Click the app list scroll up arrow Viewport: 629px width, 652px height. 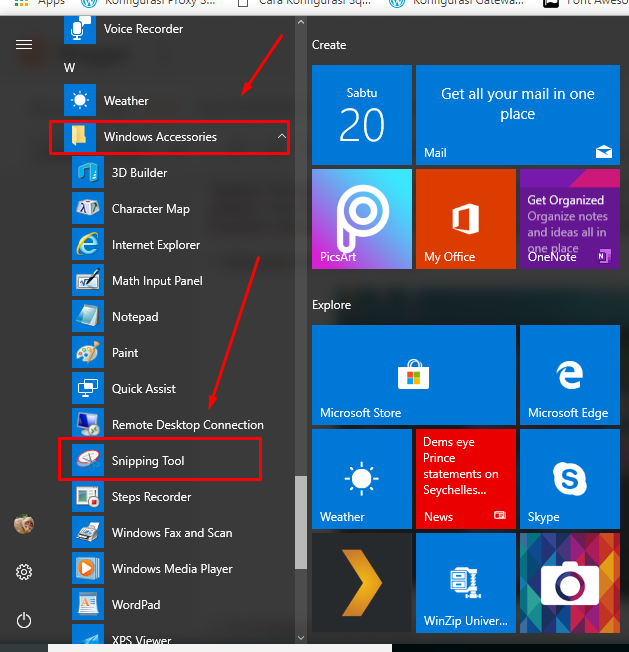pos(301,22)
